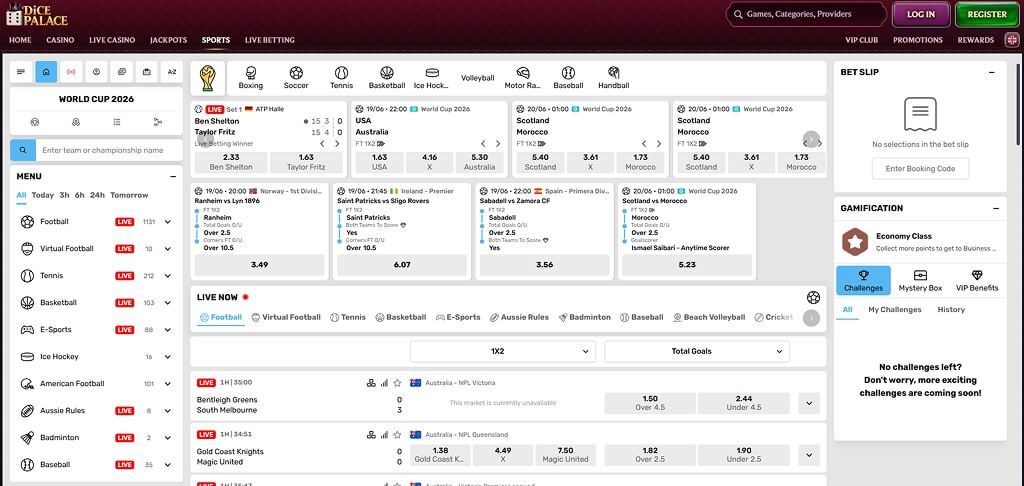Expand more markets for Bentleigh Greens match

(x=808, y=404)
